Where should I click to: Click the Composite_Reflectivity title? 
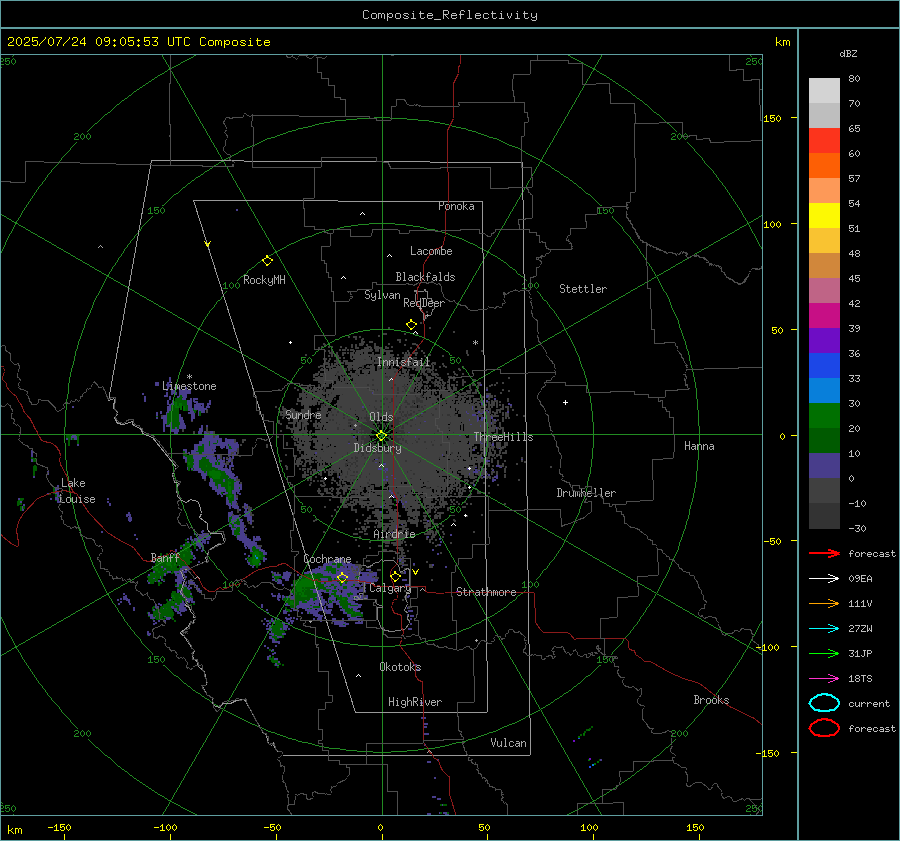point(450,15)
